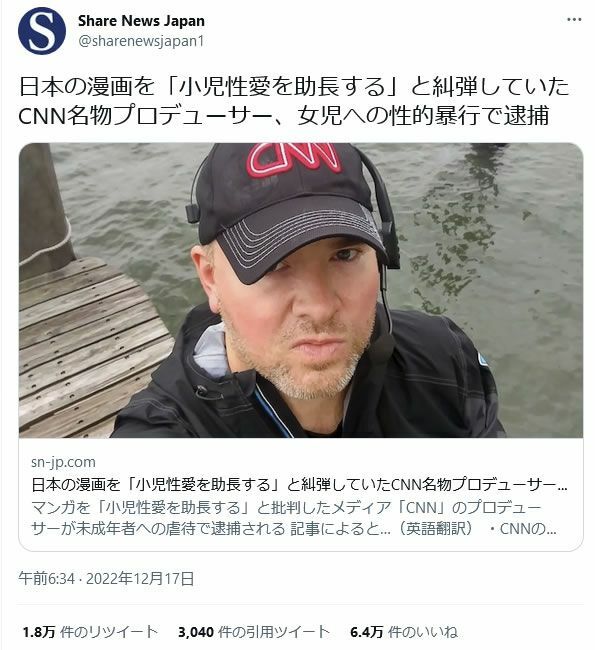Open the 午前6:34 timestamp link
The image size is (595, 650).
coord(46,578)
